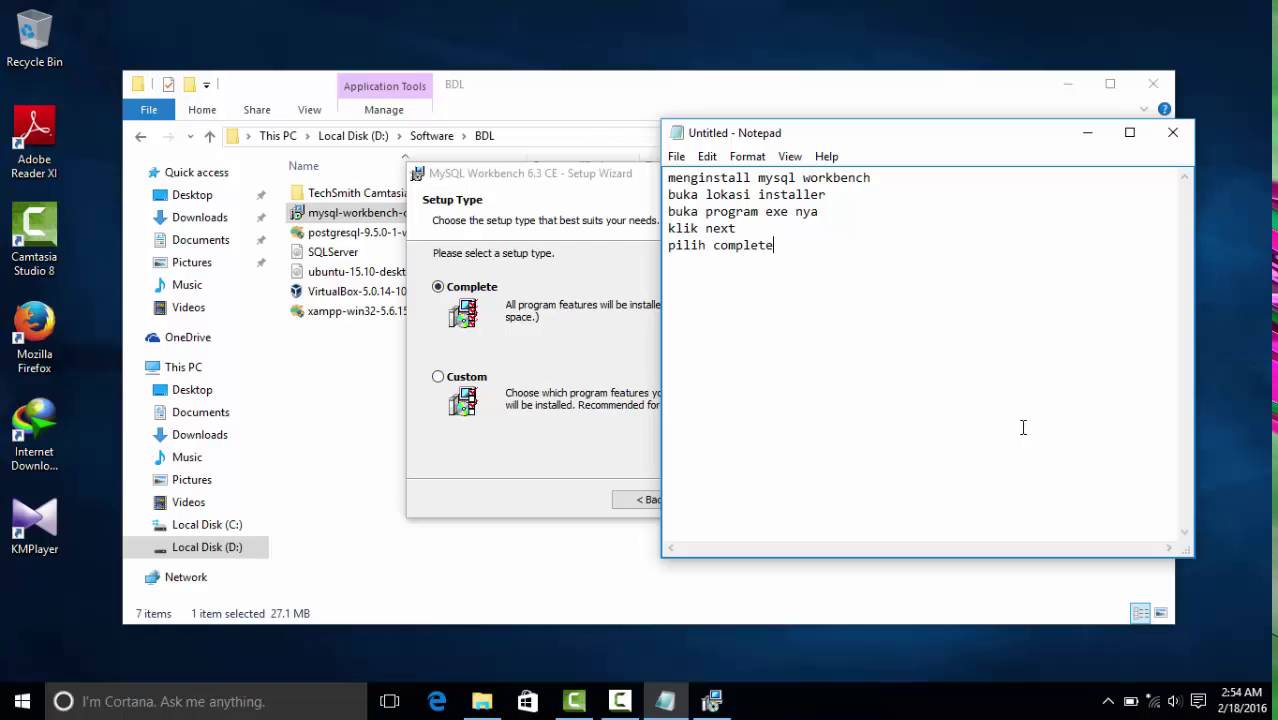Go up one folder level in Explorer
This screenshot has height=720, width=1278.
point(209,136)
